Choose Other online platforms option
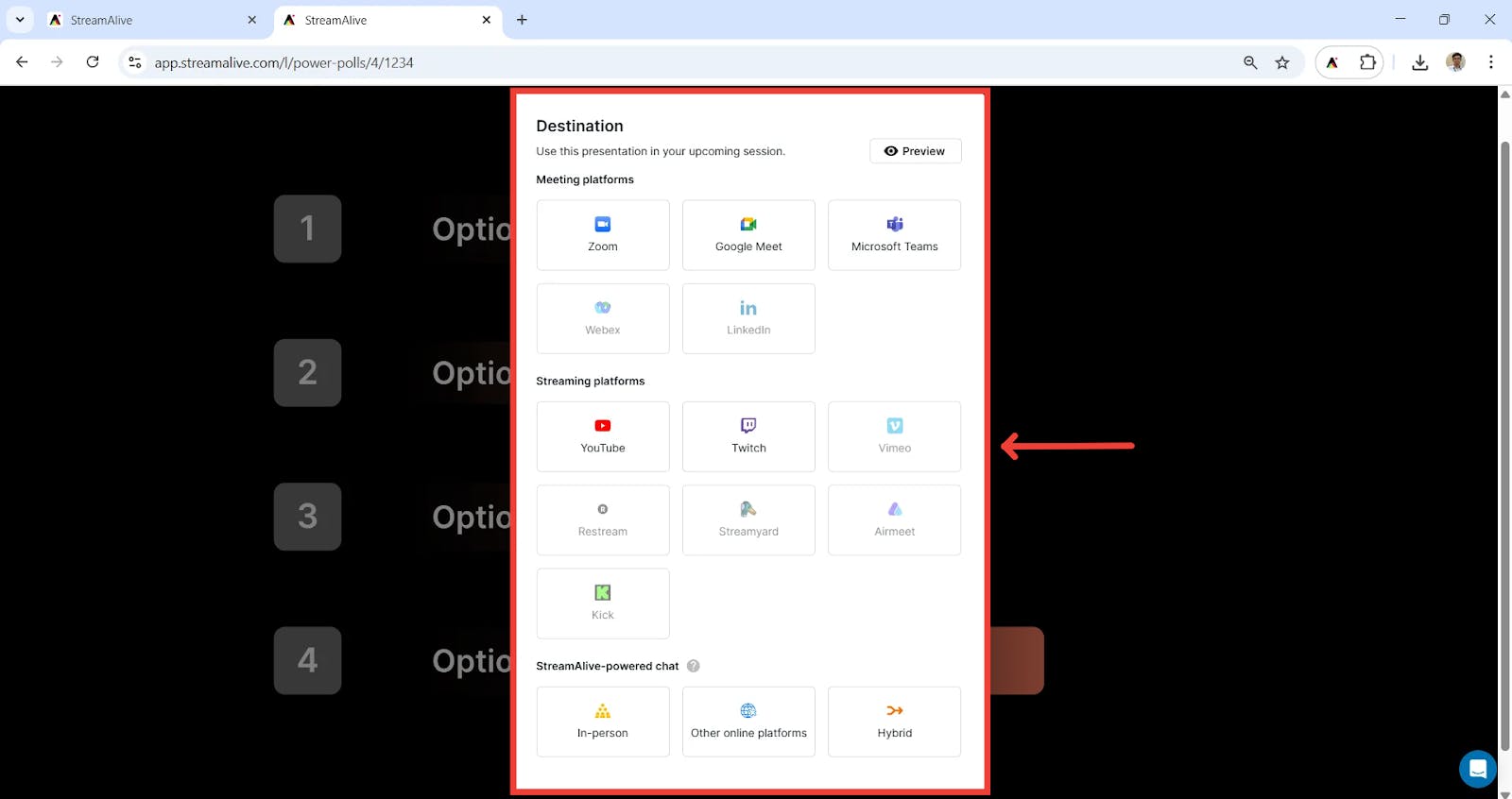The height and width of the screenshot is (799, 1512). tap(748, 722)
